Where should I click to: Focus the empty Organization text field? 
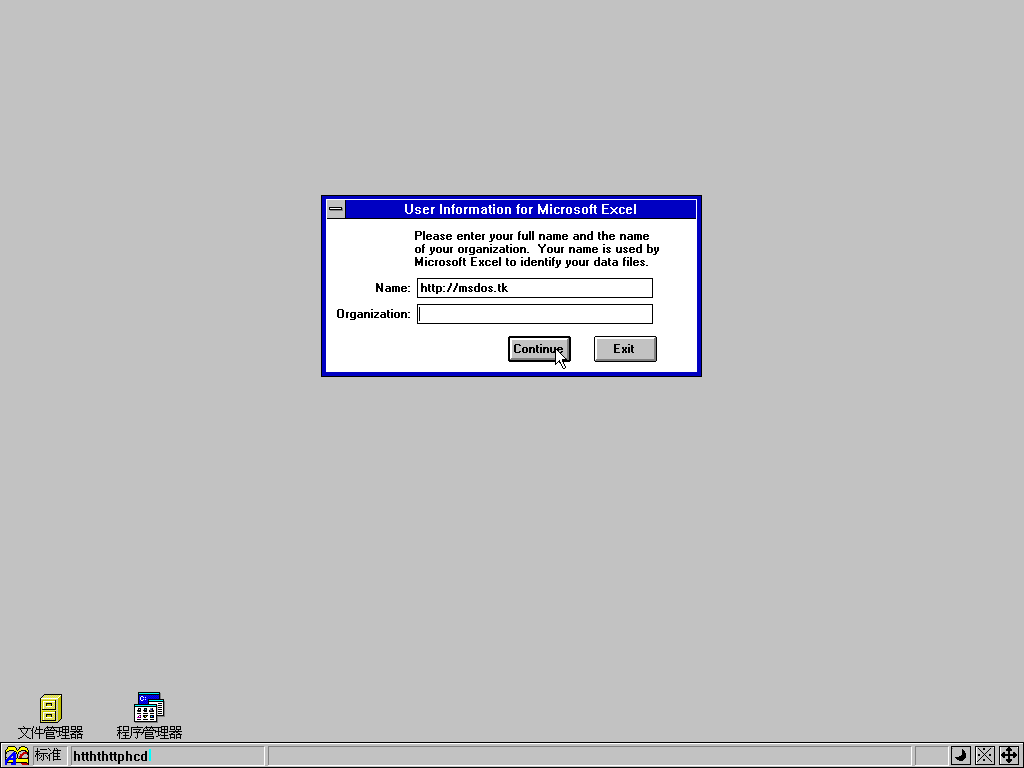(x=534, y=314)
